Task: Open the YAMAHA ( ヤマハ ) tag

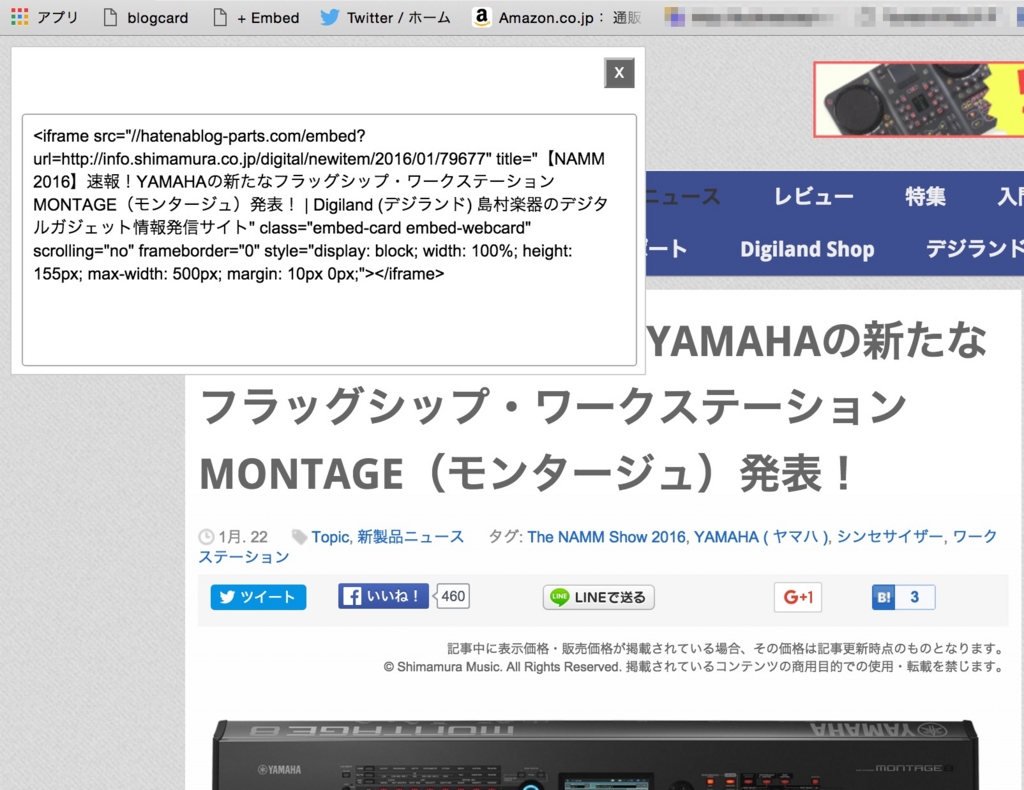Action: click(x=761, y=537)
